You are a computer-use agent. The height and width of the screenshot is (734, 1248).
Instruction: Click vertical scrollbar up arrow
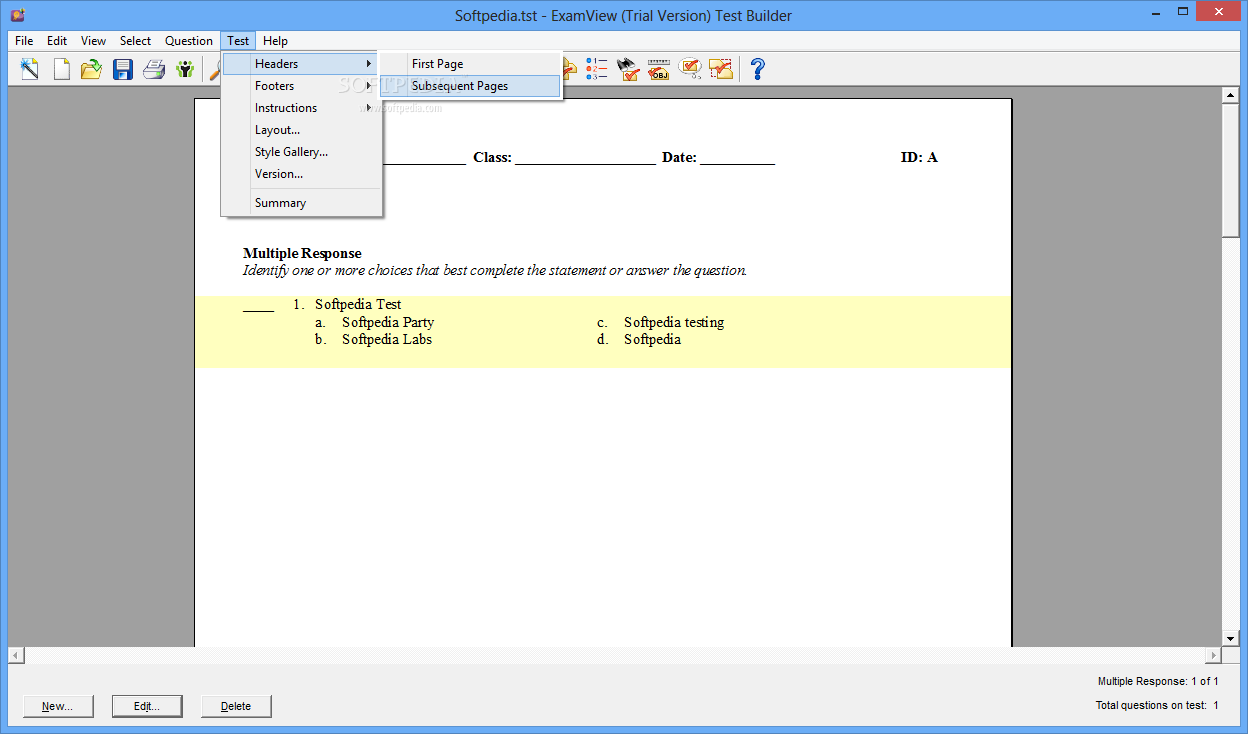(1231, 96)
